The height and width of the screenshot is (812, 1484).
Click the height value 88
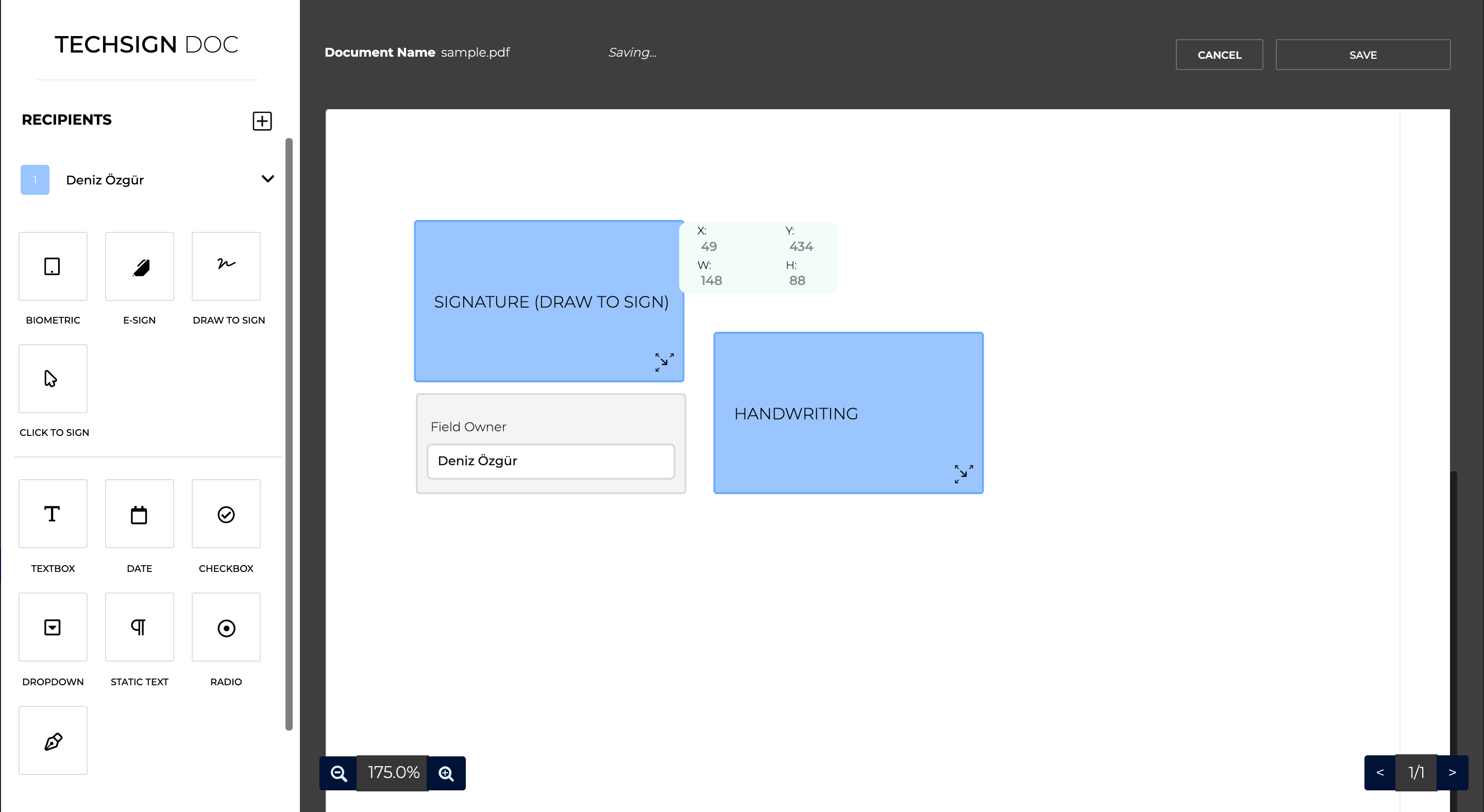coord(797,280)
